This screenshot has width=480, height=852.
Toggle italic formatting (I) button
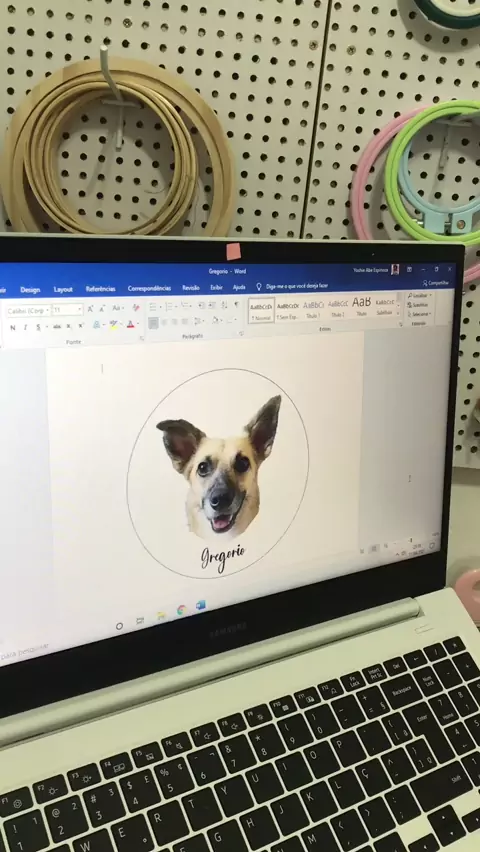(x=26, y=327)
